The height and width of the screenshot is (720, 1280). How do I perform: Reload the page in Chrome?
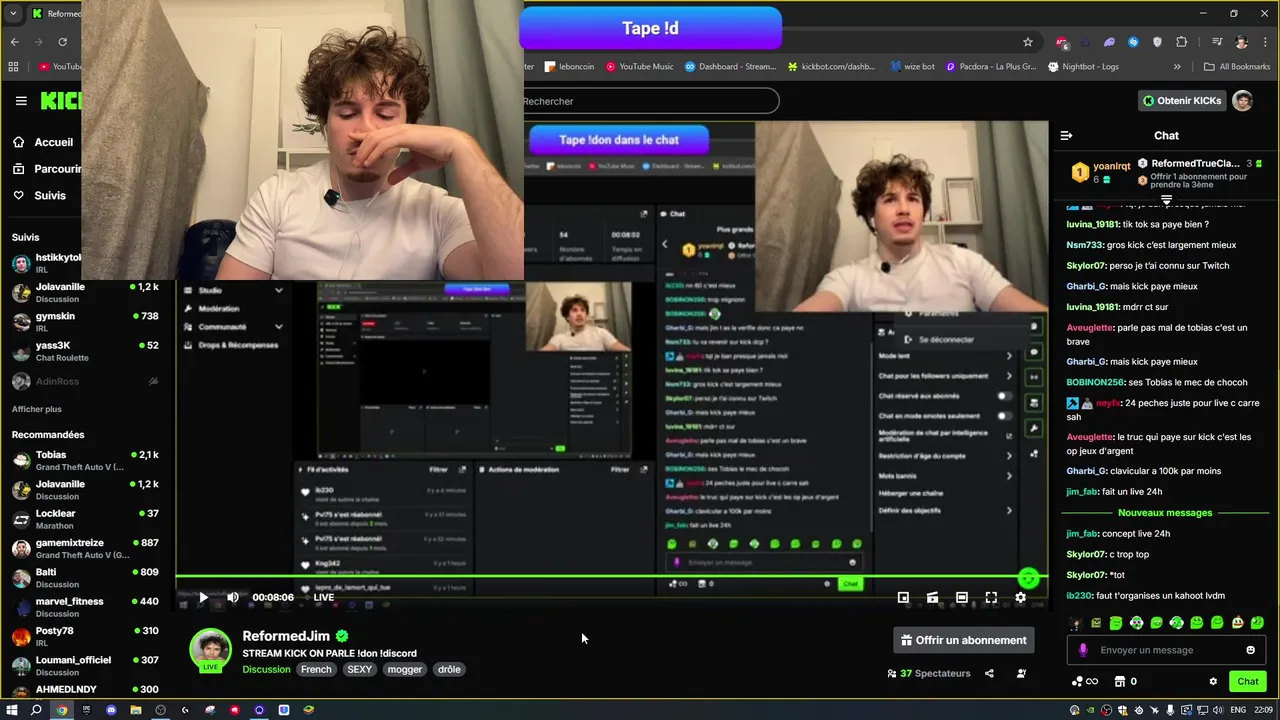pyautogui.click(x=62, y=42)
